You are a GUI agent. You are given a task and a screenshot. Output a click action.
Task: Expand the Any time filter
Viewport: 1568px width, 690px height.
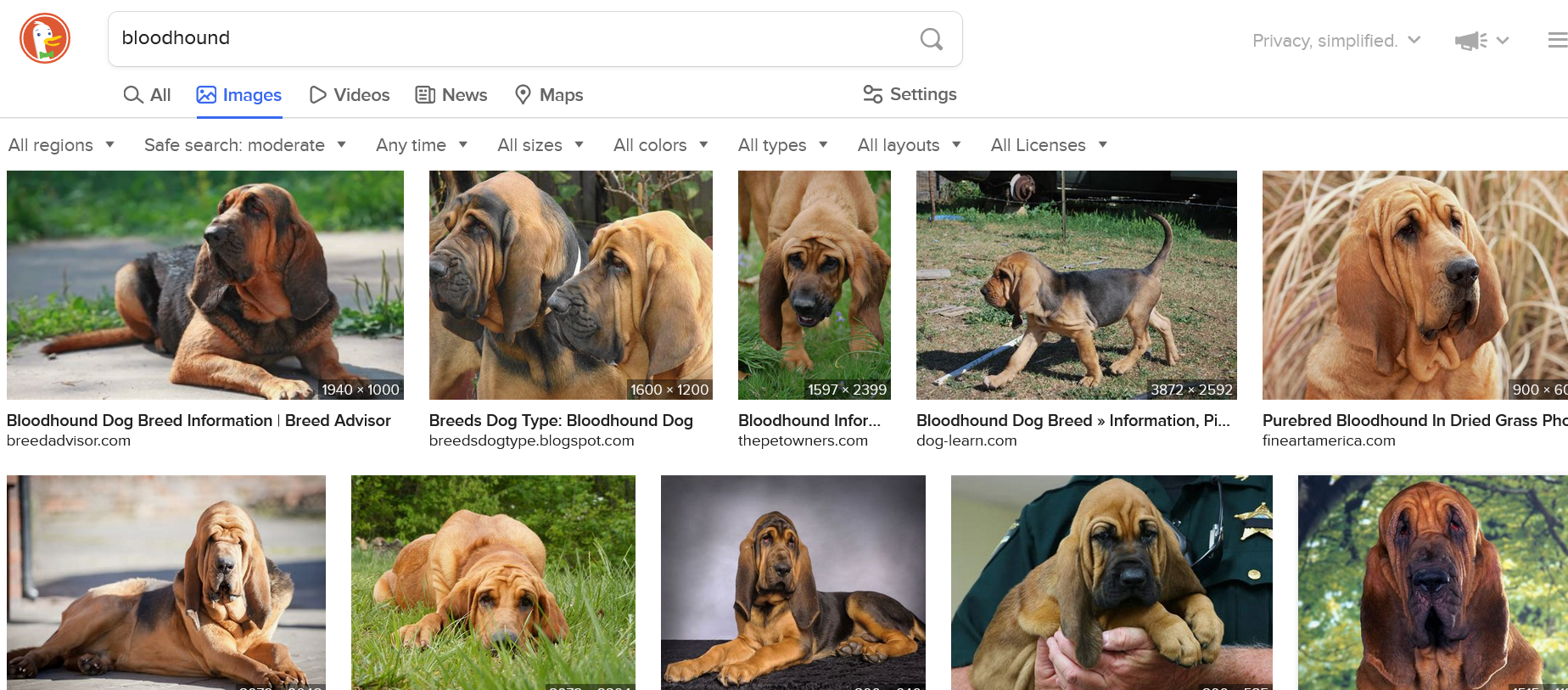pyautogui.click(x=422, y=145)
